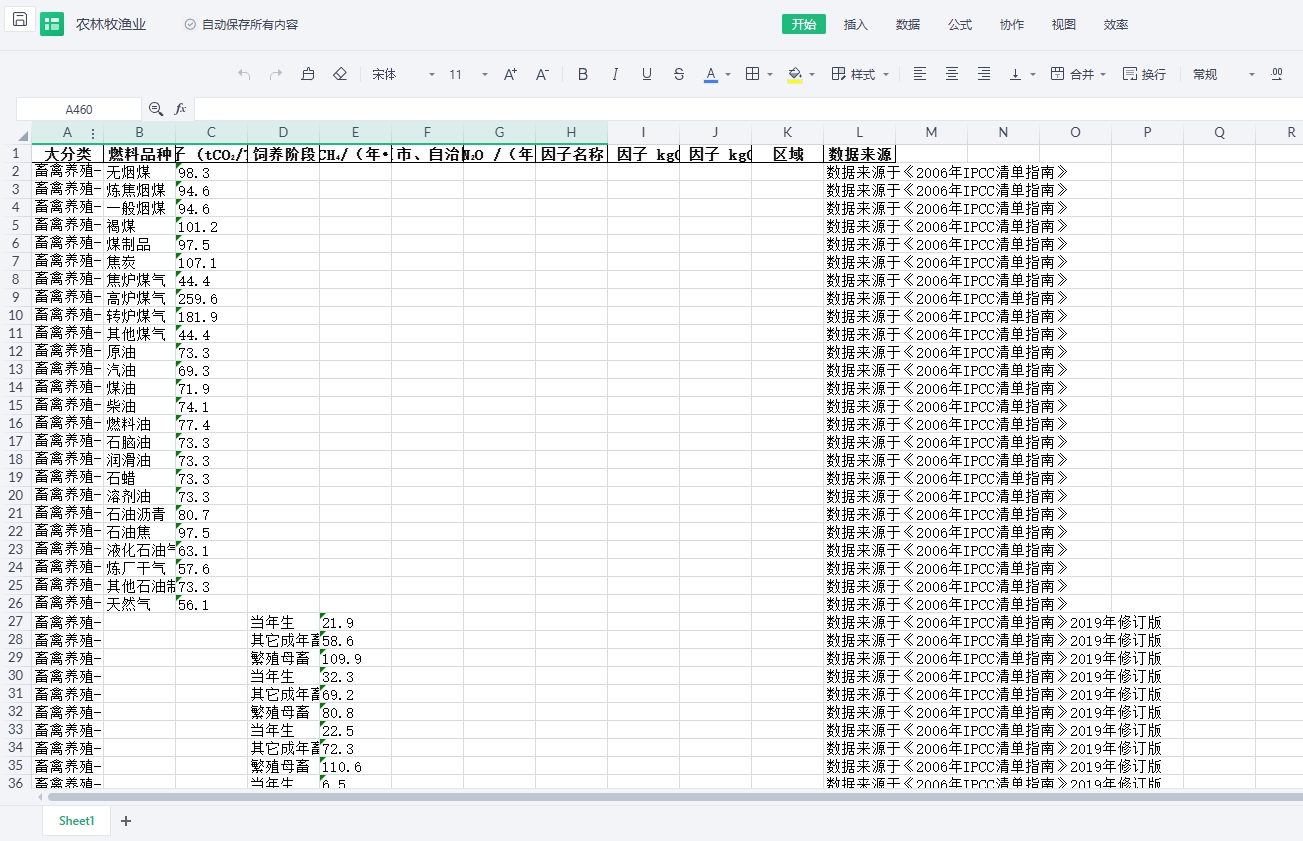
Task: Open the 宋体 font family dropdown
Action: (x=404, y=74)
